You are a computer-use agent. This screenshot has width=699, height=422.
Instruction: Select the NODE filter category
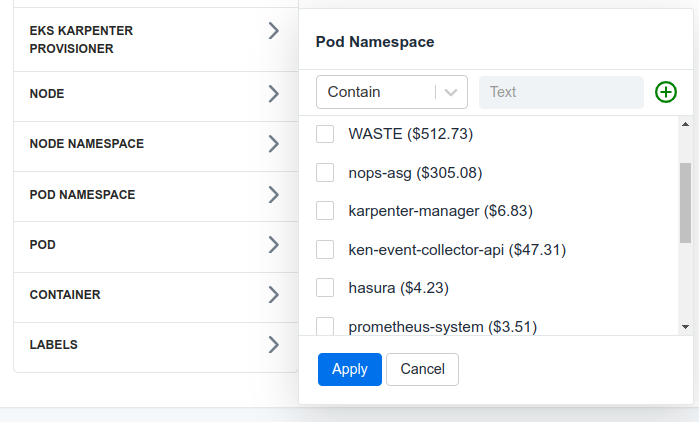(156, 96)
